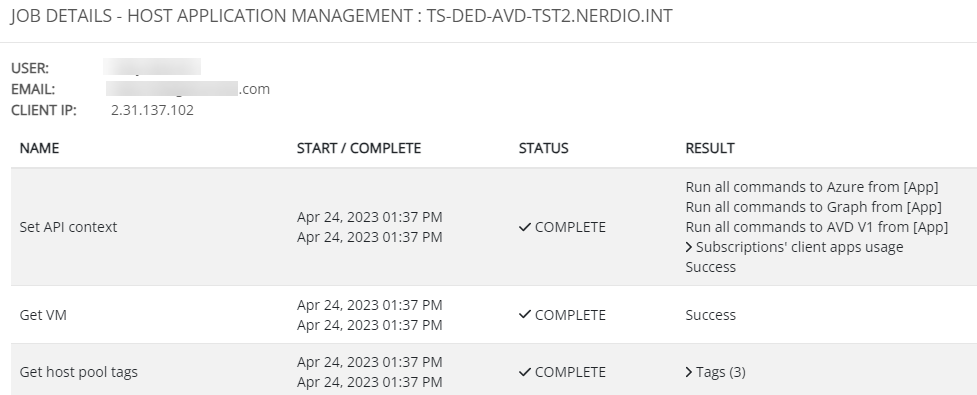Click the client IP address 2.31.137.102
This screenshot has height=395, width=977.
(153, 110)
